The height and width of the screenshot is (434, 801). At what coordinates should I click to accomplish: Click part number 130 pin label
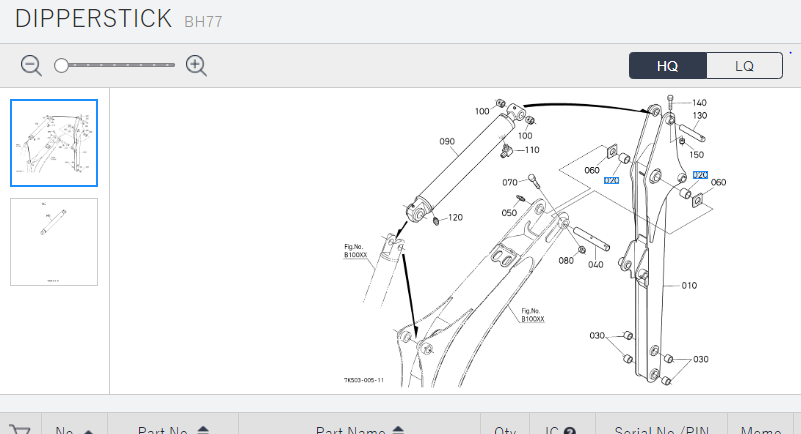[x=700, y=116]
